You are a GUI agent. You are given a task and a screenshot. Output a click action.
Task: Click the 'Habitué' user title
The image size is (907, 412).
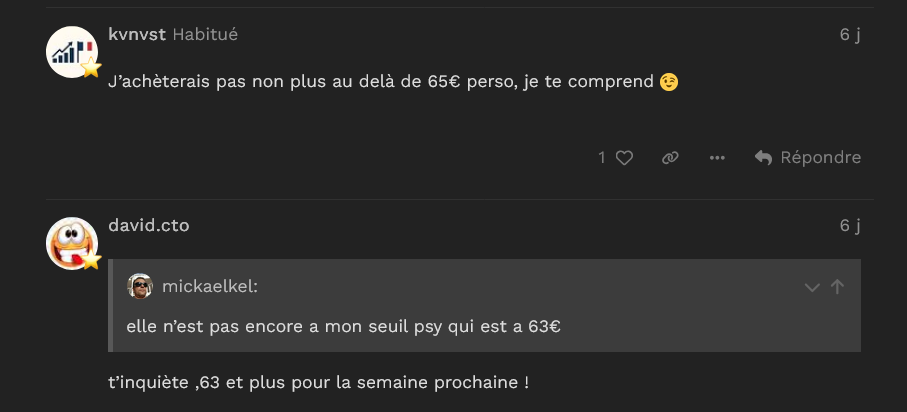point(205,34)
